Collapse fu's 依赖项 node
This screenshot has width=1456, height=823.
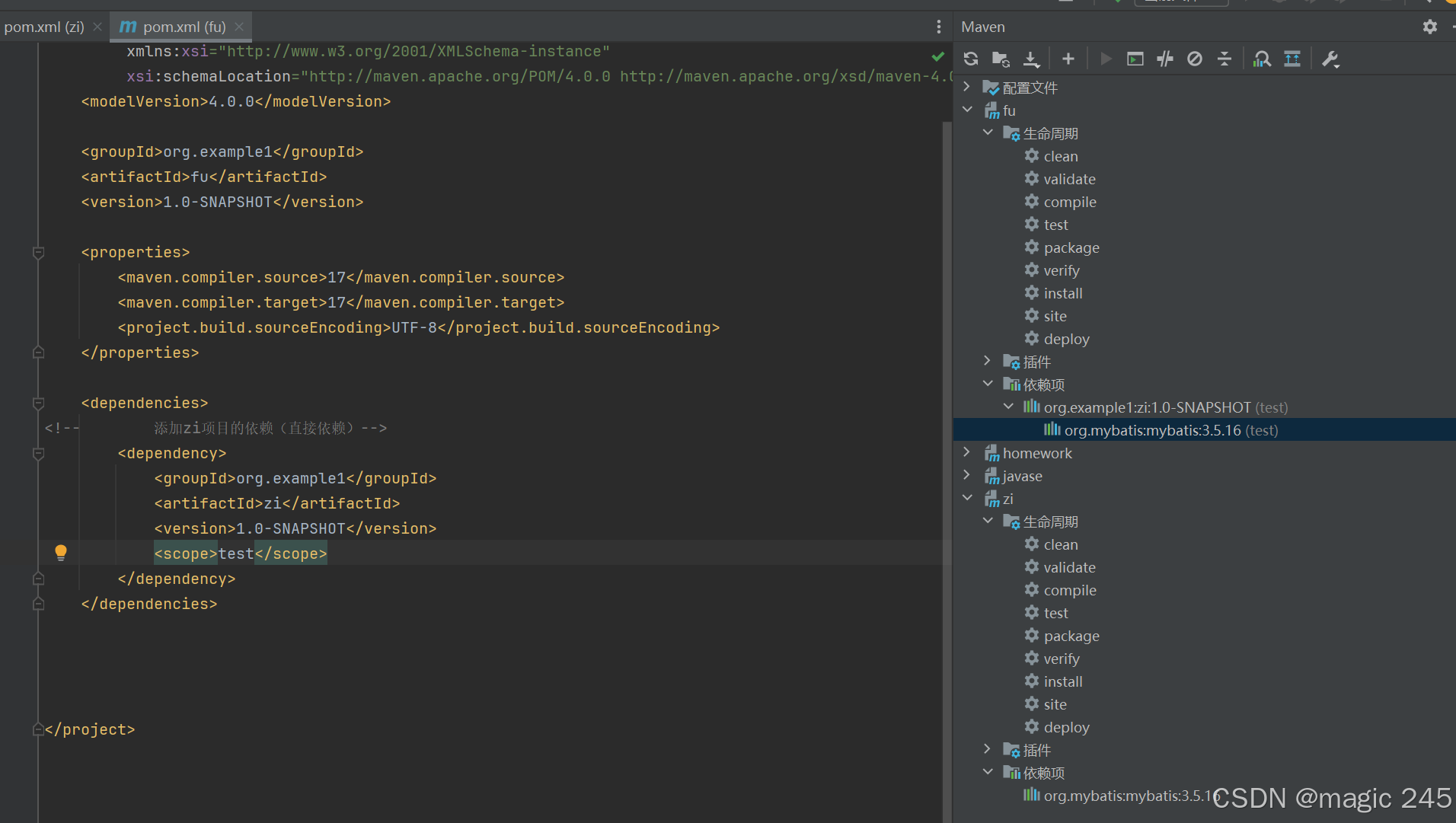(988, 384)
